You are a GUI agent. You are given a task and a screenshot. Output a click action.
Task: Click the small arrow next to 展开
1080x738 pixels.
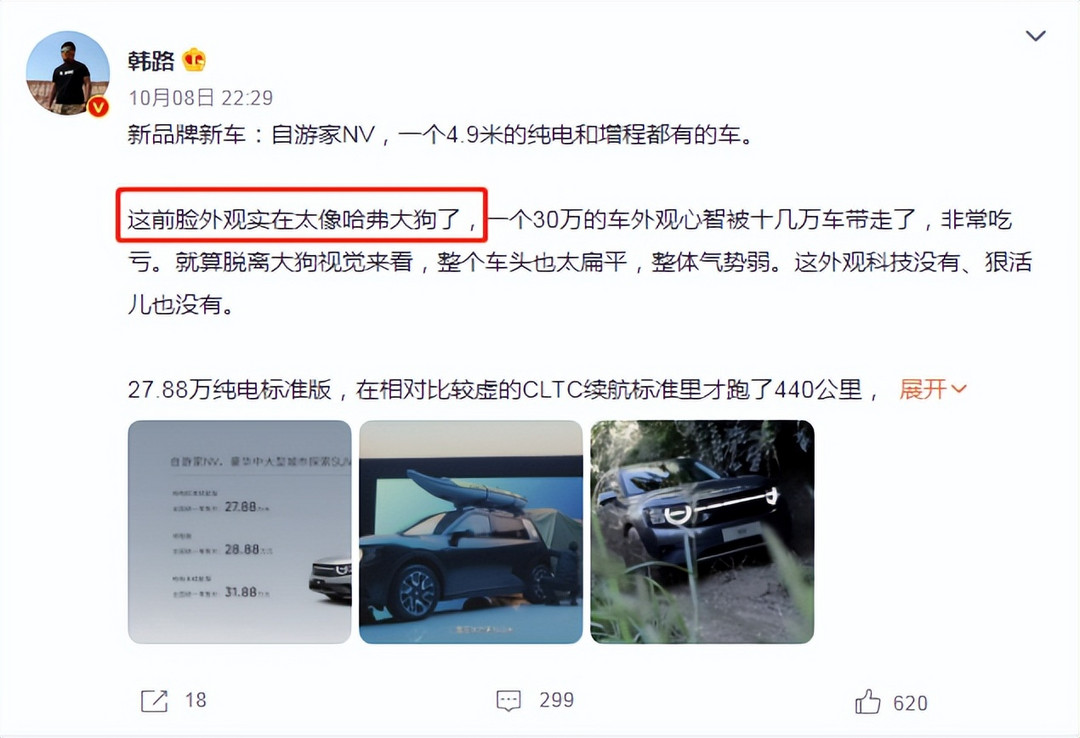click(x=959, y=390)
